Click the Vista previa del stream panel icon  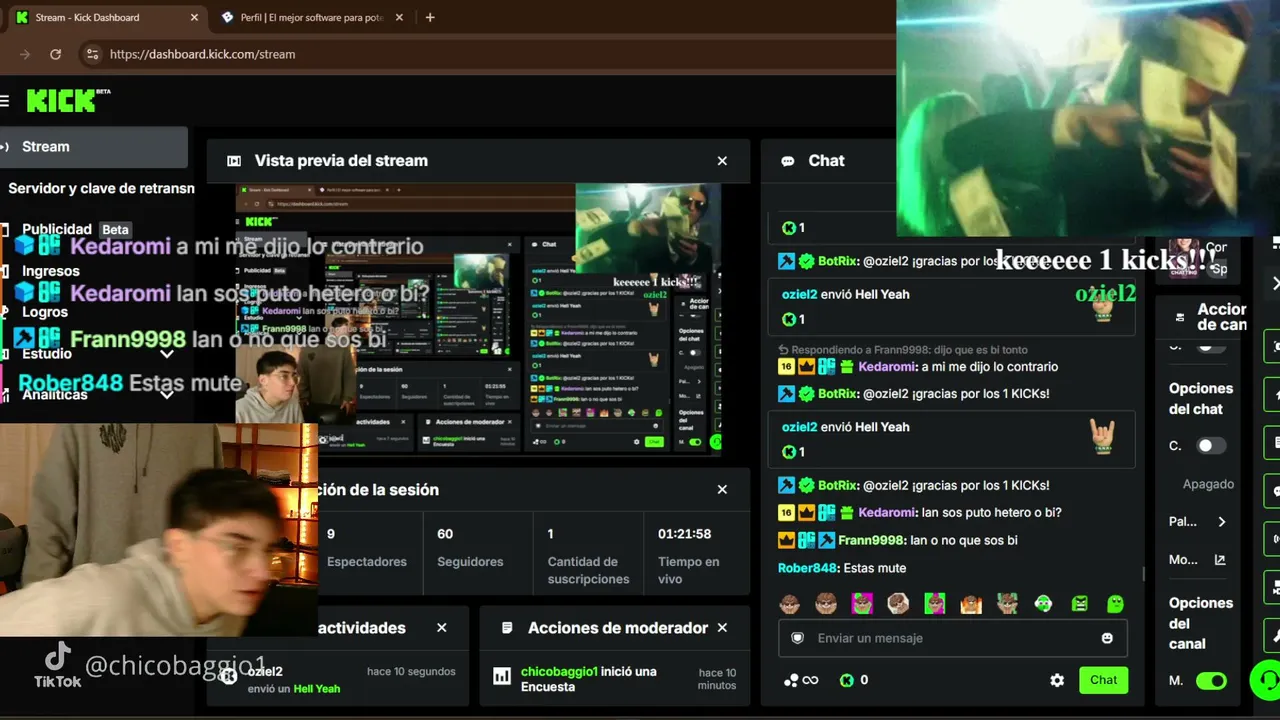coord(234,161)
